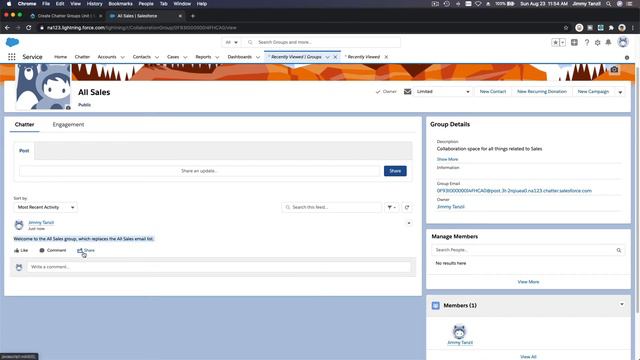Click the browser reload button
The image size is (640, 360).
29,28
